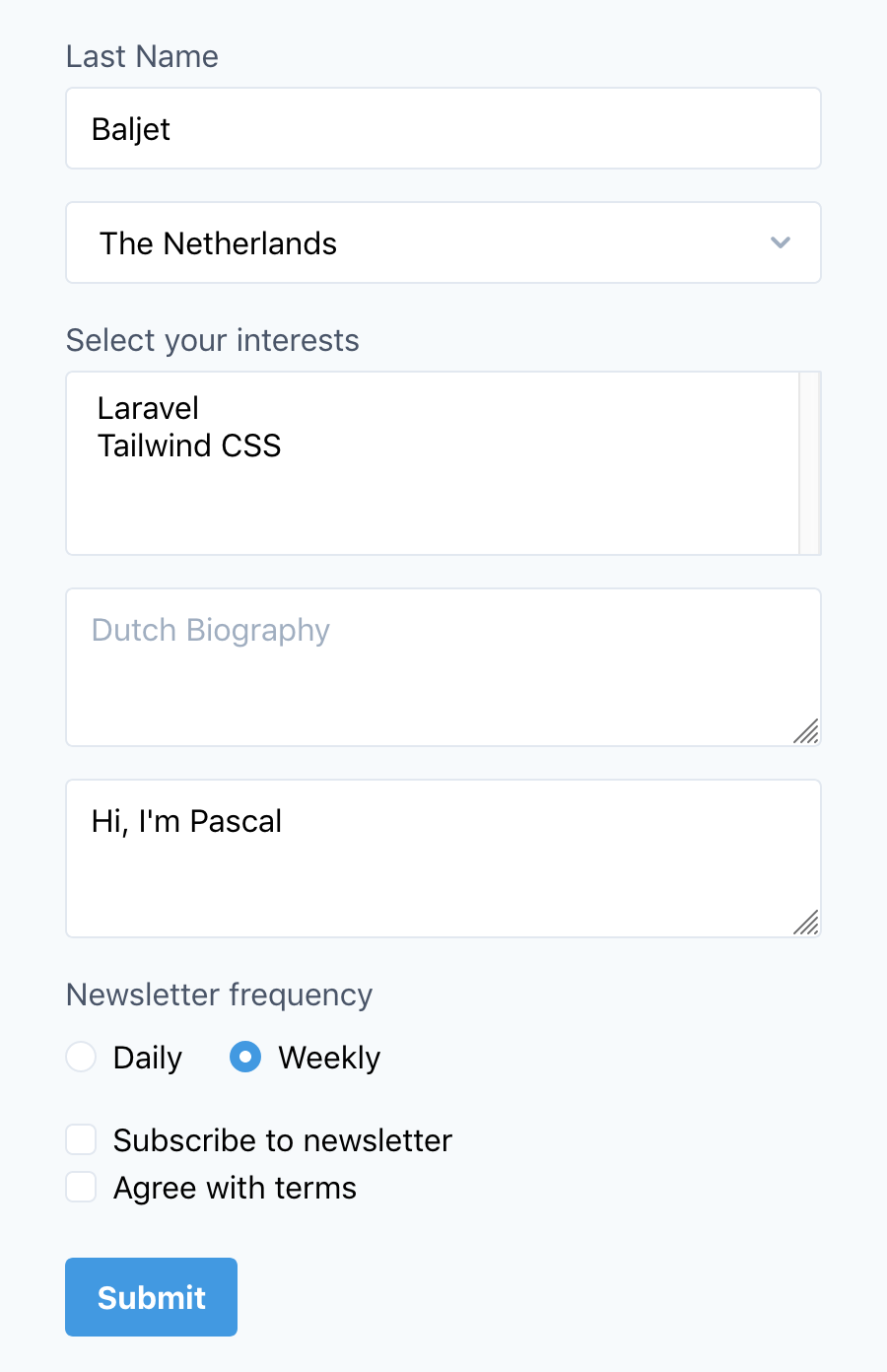Click the "Select your interests" label
This screenshot has width=887, height=1372.
212,340
